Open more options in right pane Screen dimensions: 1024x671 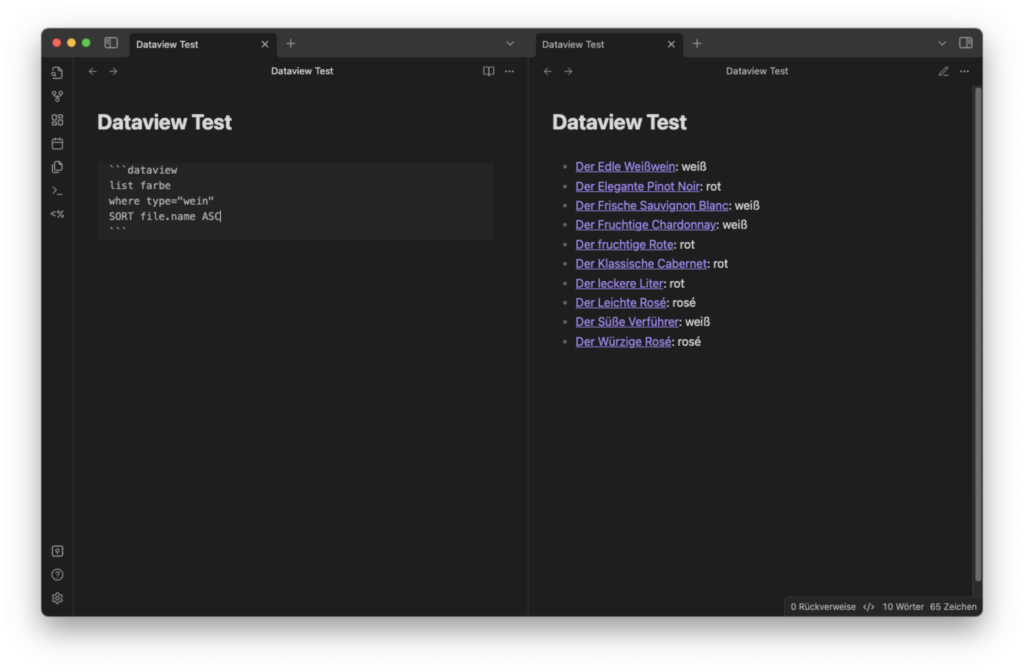tap(965, 71)
